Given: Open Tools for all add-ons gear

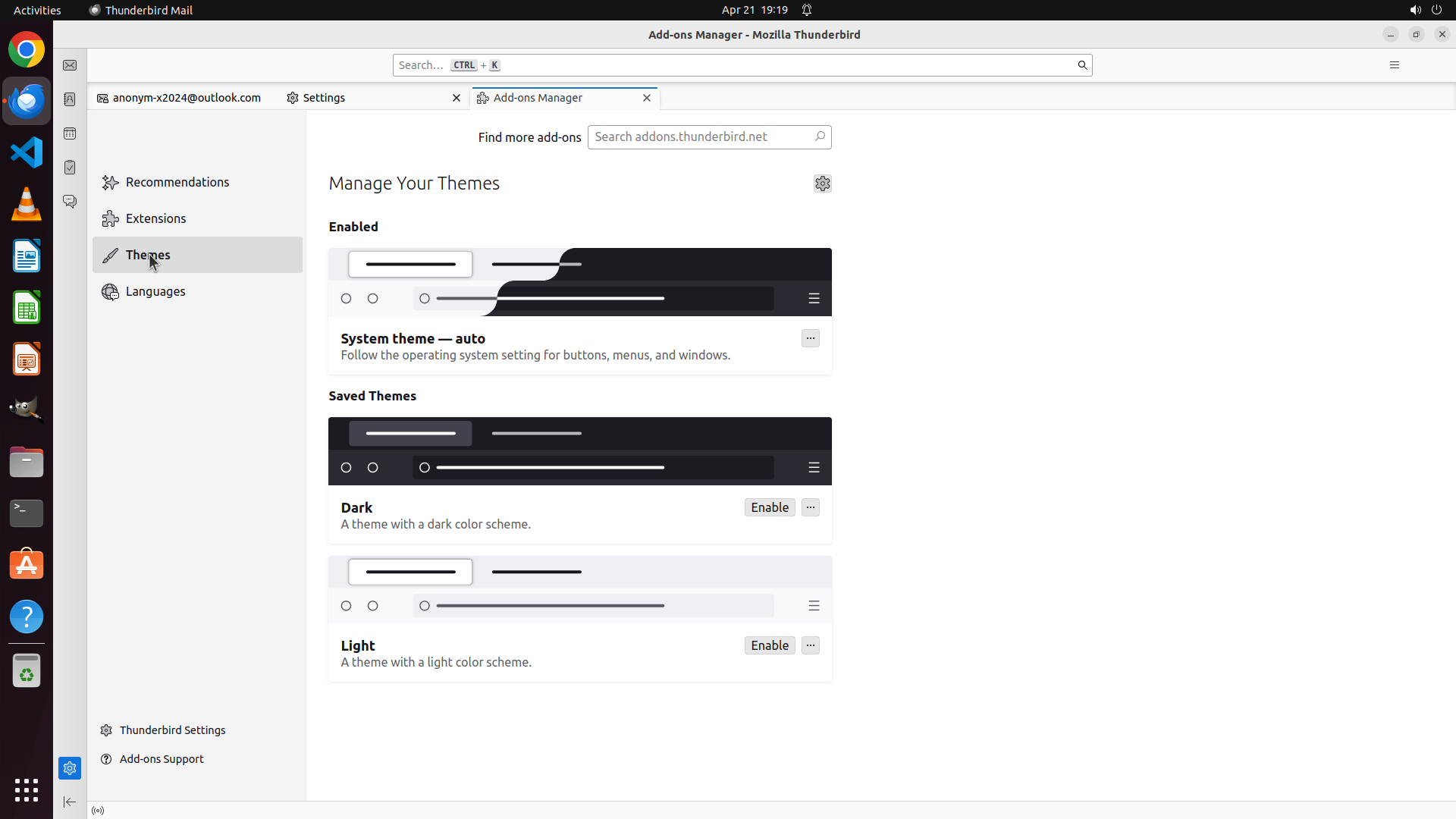Looking at the screenshot, I should coord(822,184).
